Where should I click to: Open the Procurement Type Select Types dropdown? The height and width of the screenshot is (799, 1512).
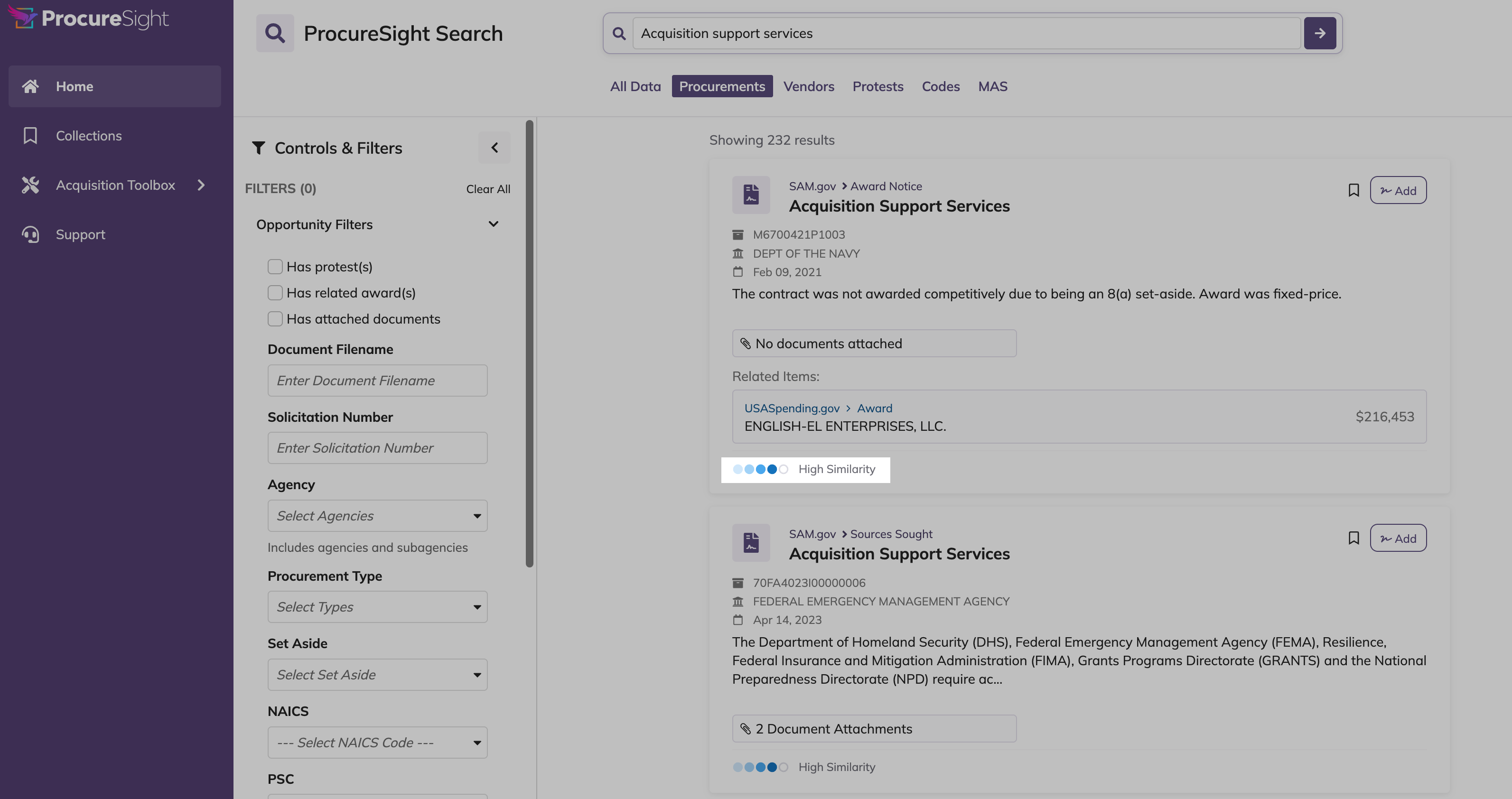[377, 607]
